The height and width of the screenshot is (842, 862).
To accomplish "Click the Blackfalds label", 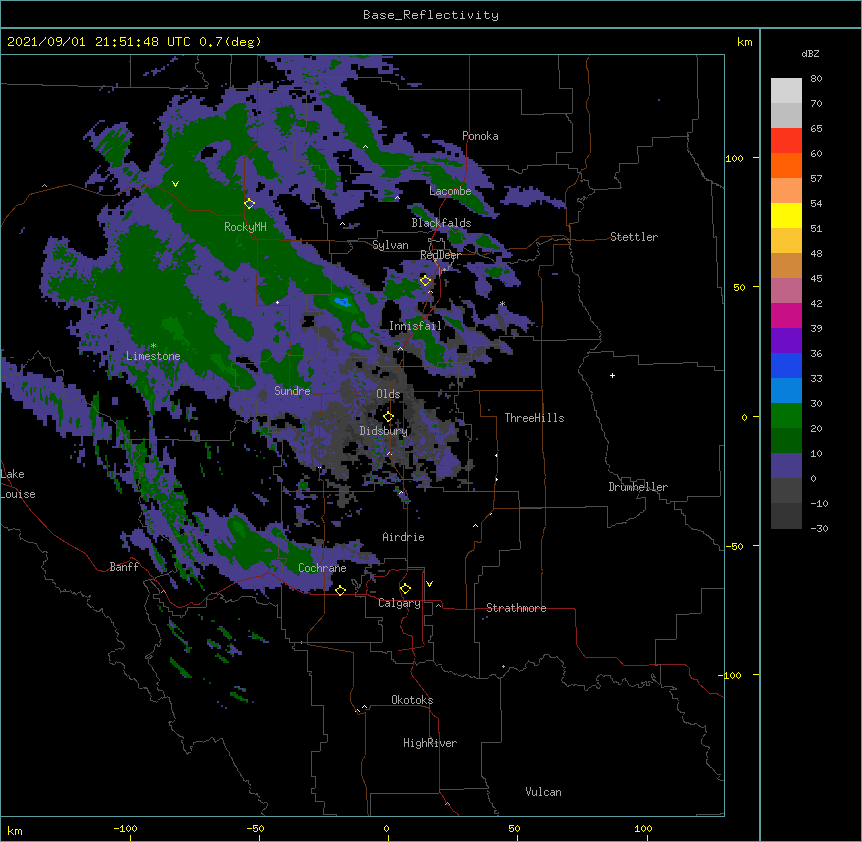I will coord(441,223).
